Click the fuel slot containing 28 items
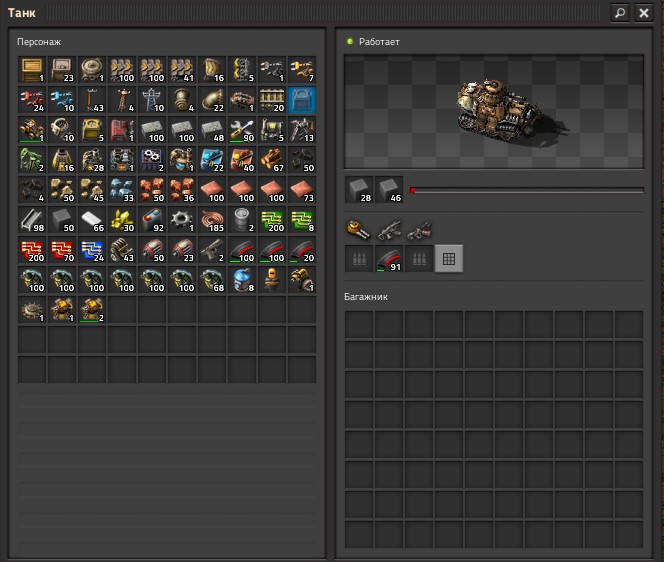 (x=359, y=190)
